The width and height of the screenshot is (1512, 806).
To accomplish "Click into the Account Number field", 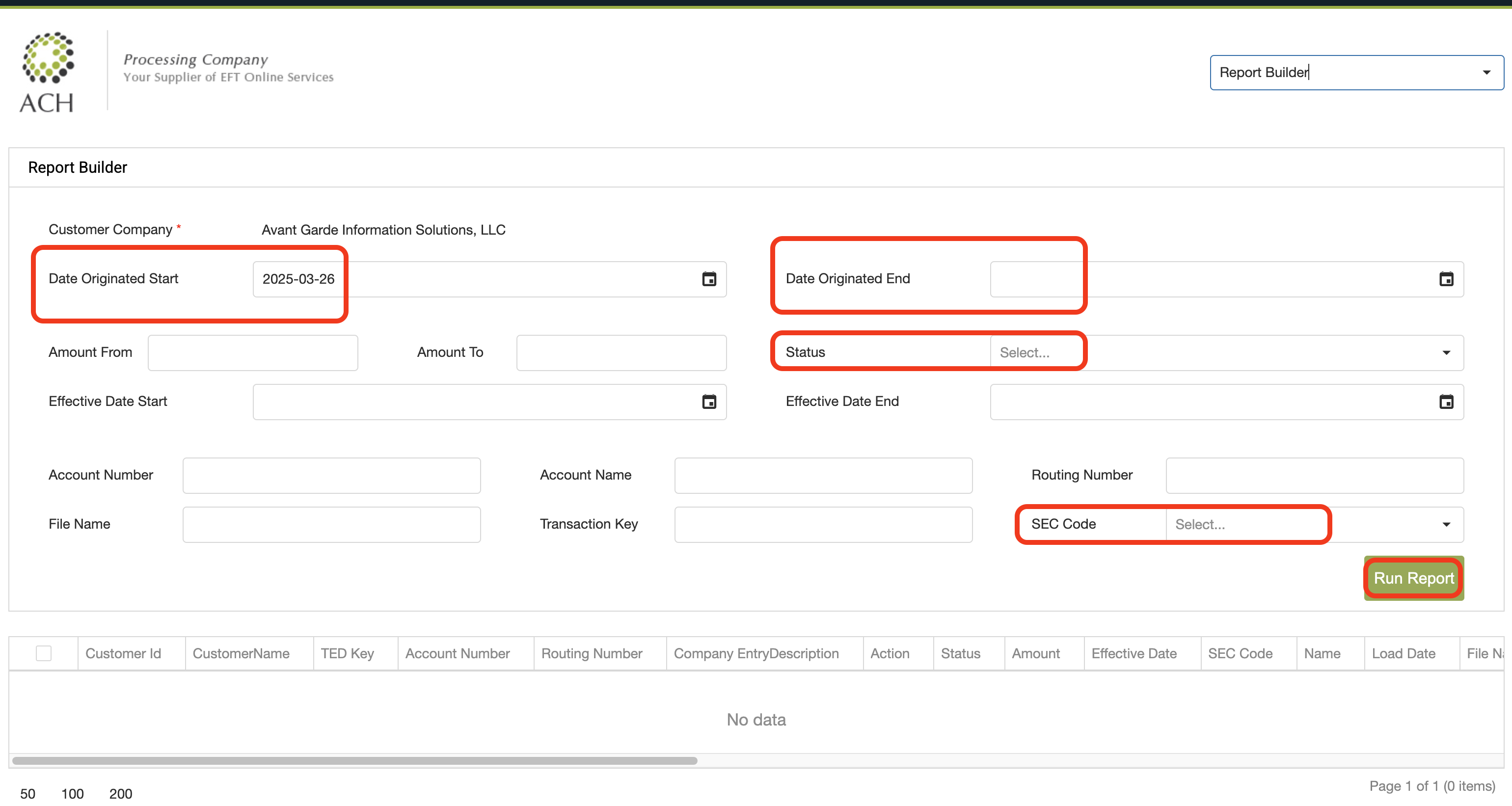I will coord(331,475).
